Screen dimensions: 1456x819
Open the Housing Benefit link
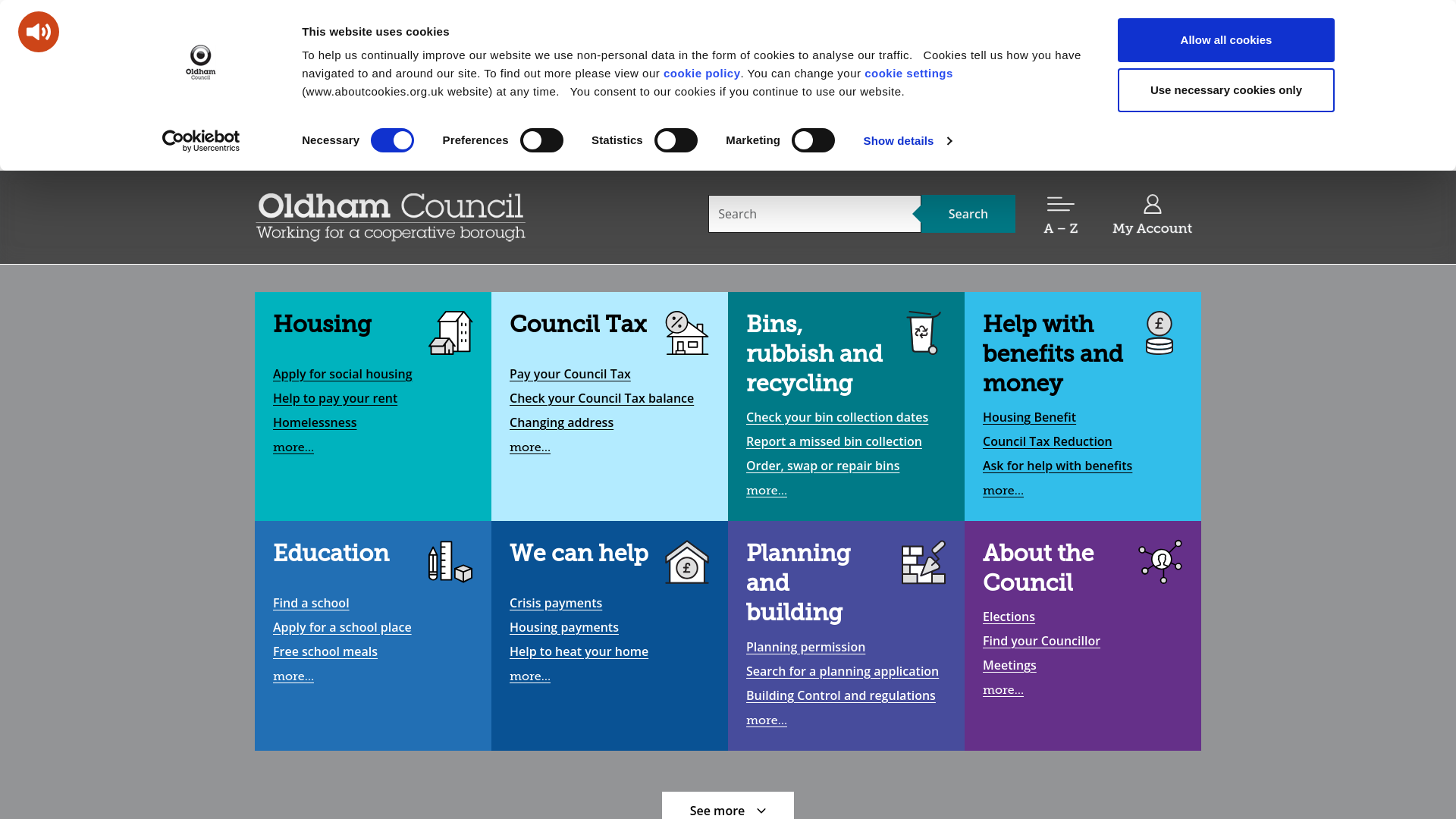tap(1029, 418)
